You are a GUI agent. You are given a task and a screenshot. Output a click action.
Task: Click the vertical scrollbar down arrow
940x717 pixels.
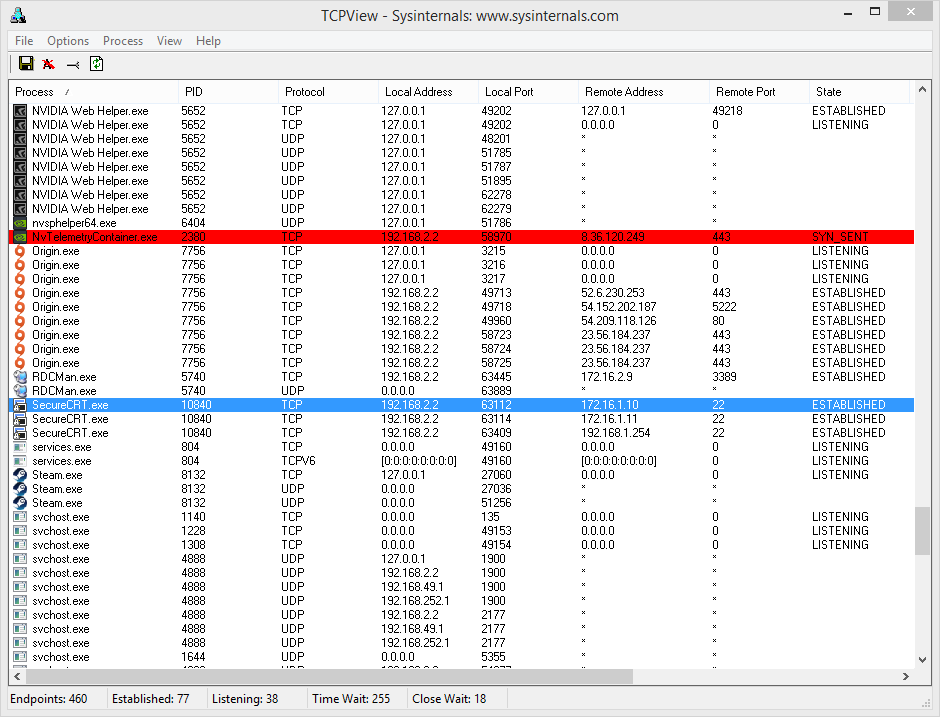point(922,659)
